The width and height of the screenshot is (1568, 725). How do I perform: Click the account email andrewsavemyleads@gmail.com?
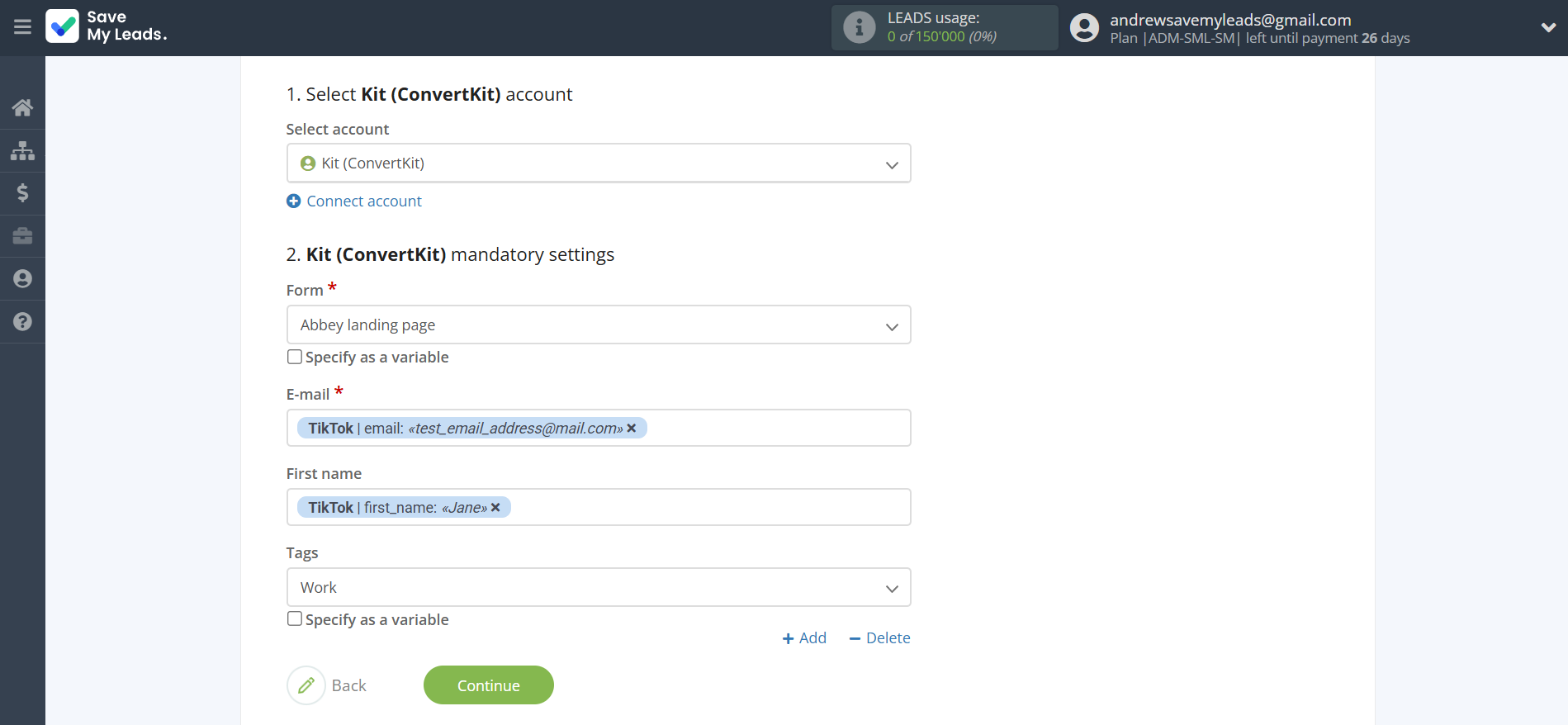click(1230, 20)
